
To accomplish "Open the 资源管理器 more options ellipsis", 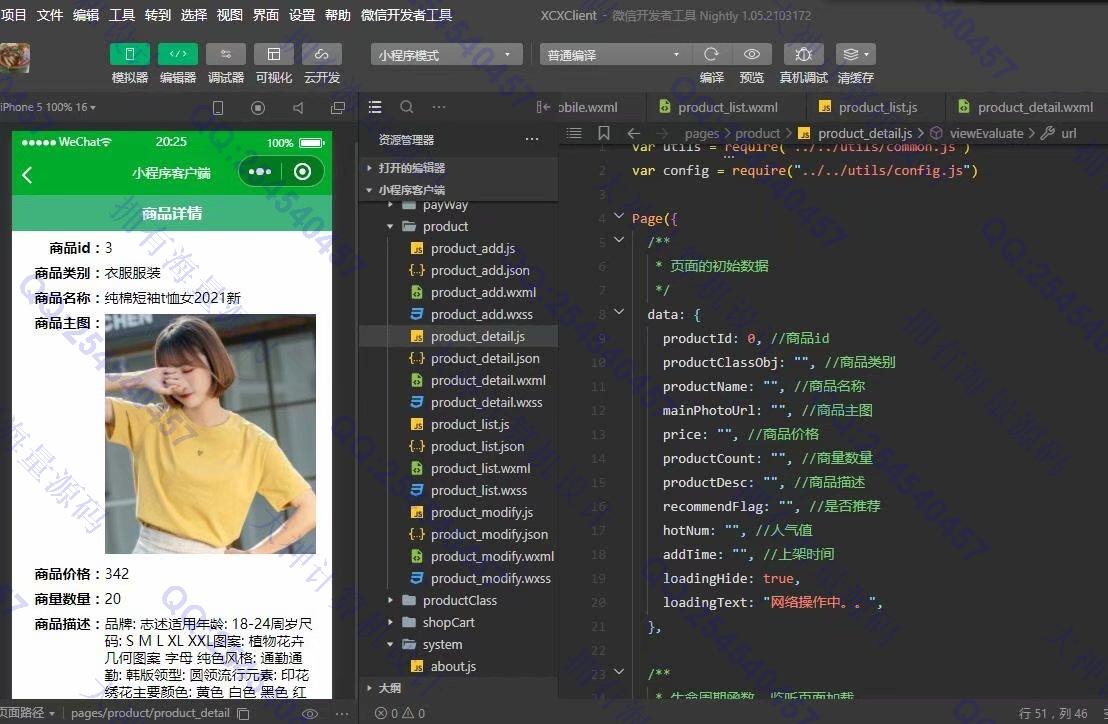I will [x=532, y=139].
